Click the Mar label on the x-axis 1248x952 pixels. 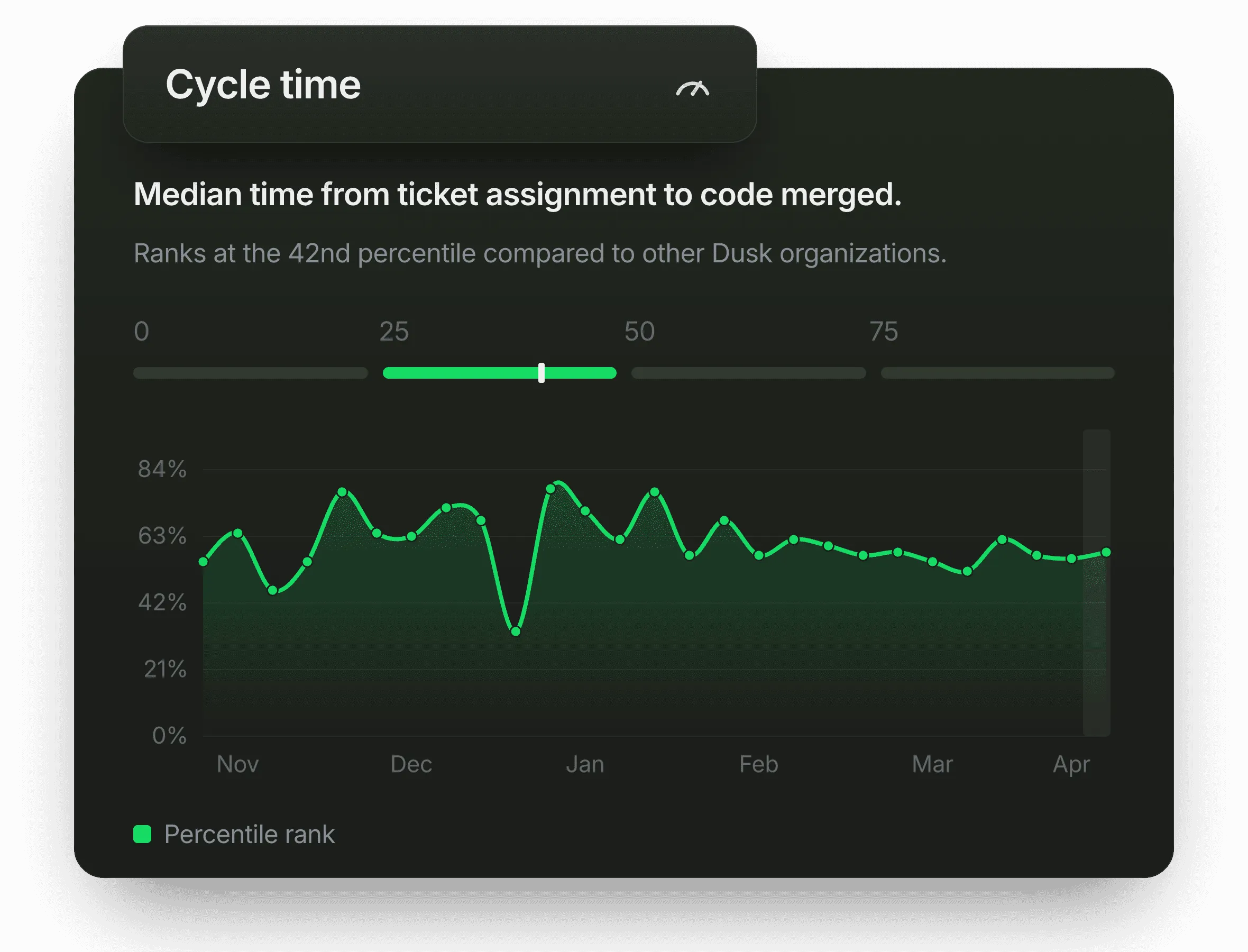tap(932, 764)
